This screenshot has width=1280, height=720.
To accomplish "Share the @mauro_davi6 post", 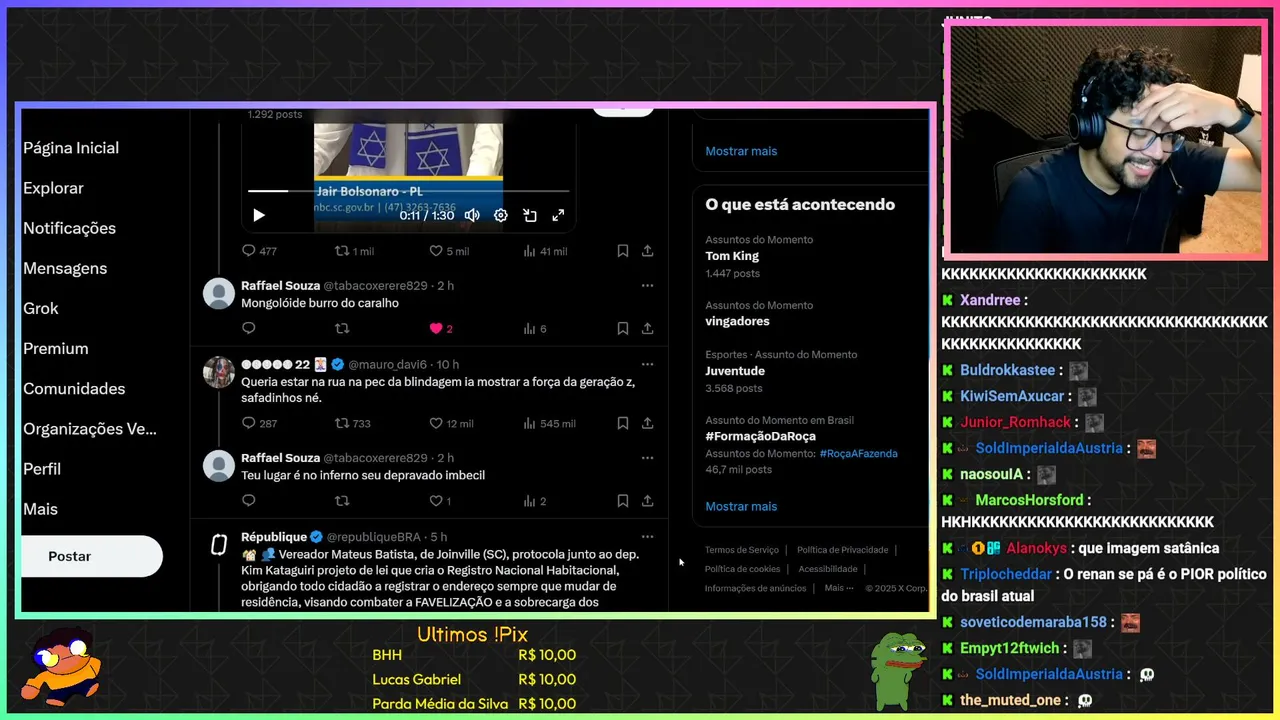I will click(x=647, y=423).
